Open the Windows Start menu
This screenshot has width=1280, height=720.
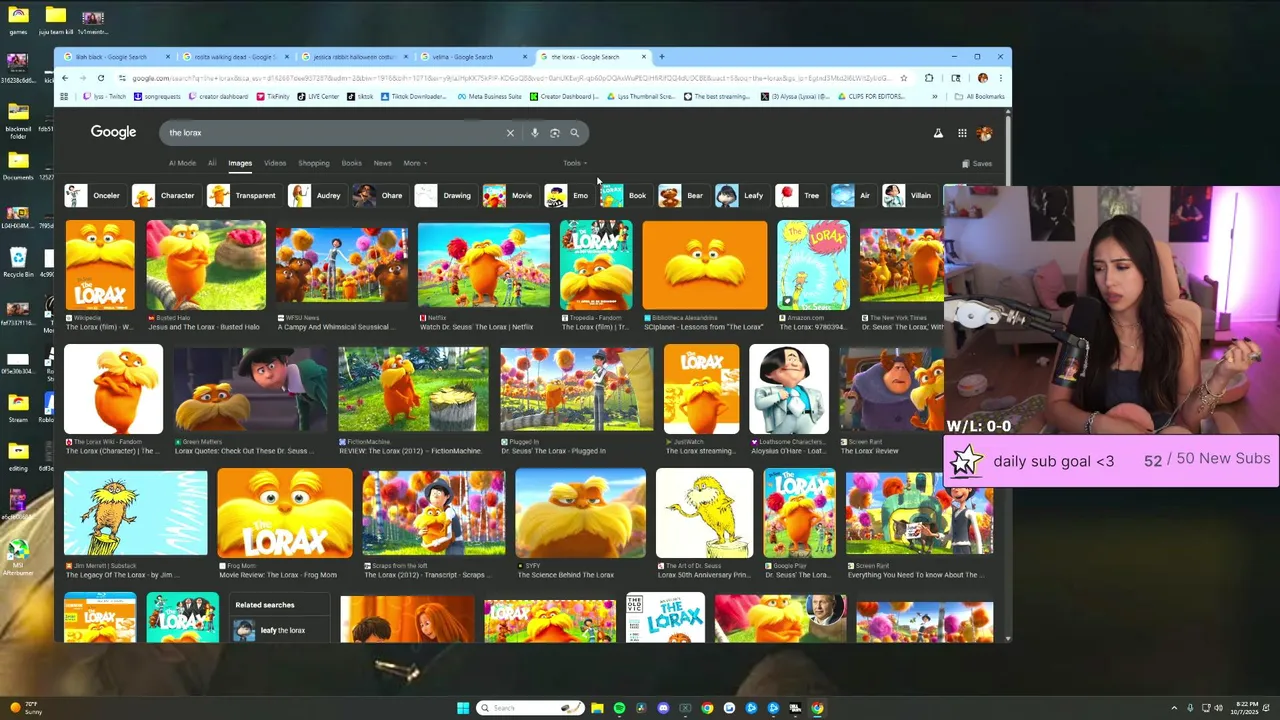pyautogui.click(x=463, y=708)
